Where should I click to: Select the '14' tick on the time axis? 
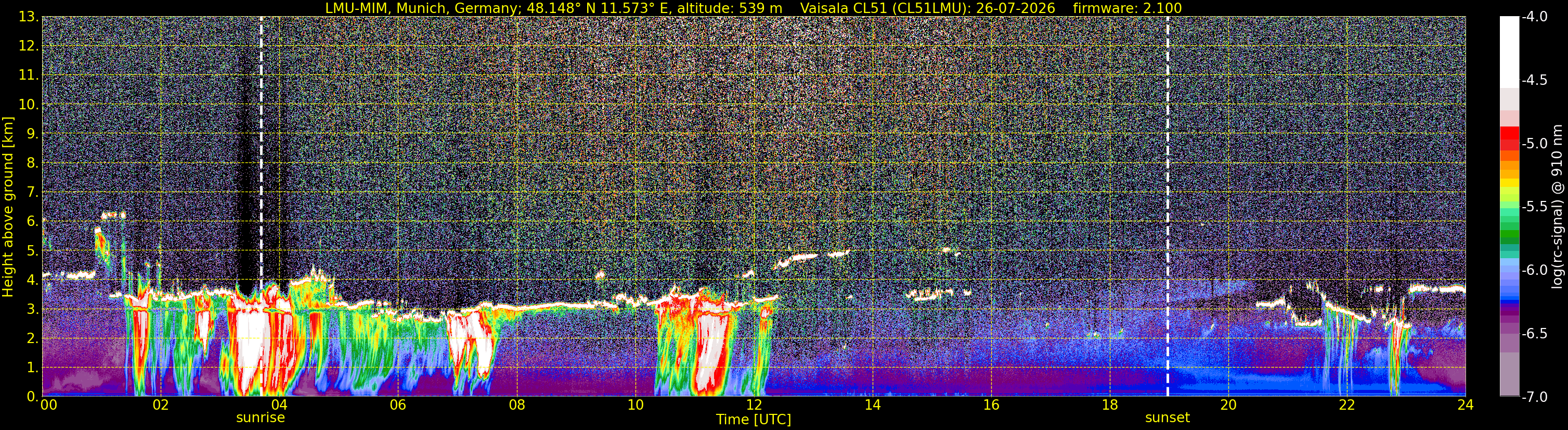872,405
